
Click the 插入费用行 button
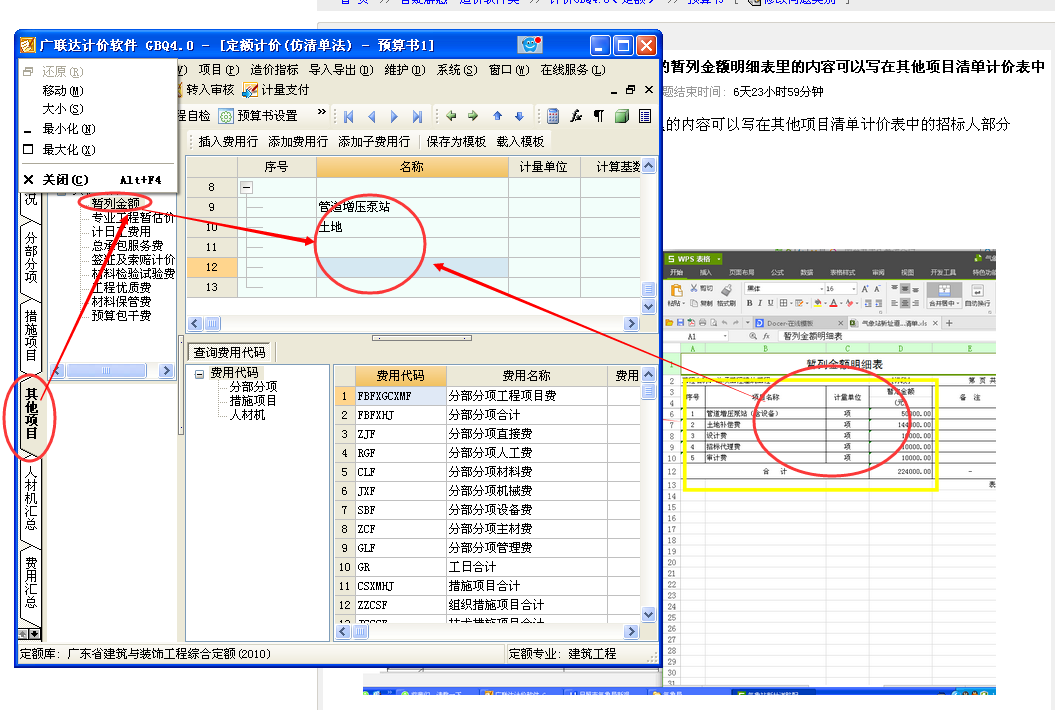227,141
